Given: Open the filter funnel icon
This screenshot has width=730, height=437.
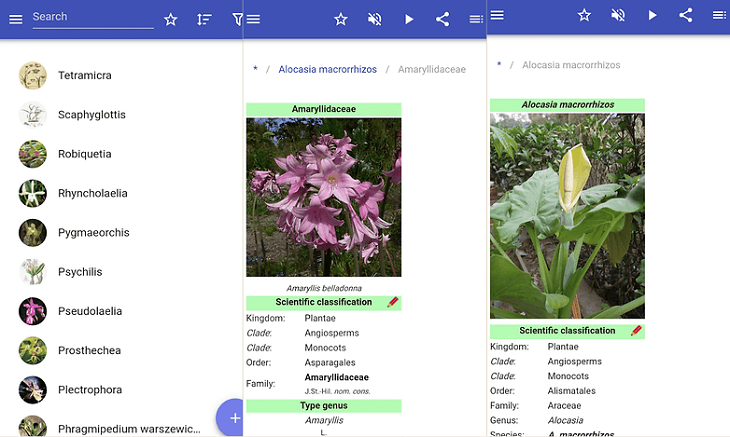Looking at the screenshot, I should click(x=237, y=19).
